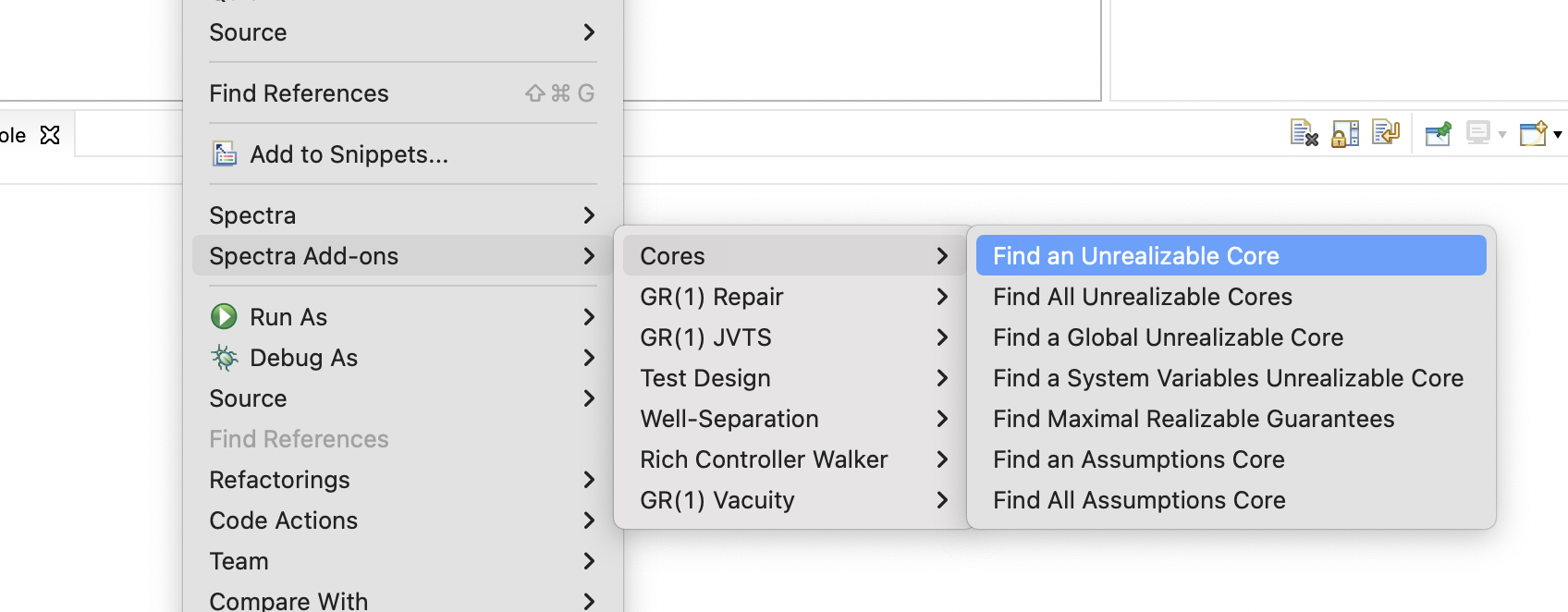The image size is (1568, 612).
Task: Toggle the Scroll Lock console icon
Action: coord(1345,134)
